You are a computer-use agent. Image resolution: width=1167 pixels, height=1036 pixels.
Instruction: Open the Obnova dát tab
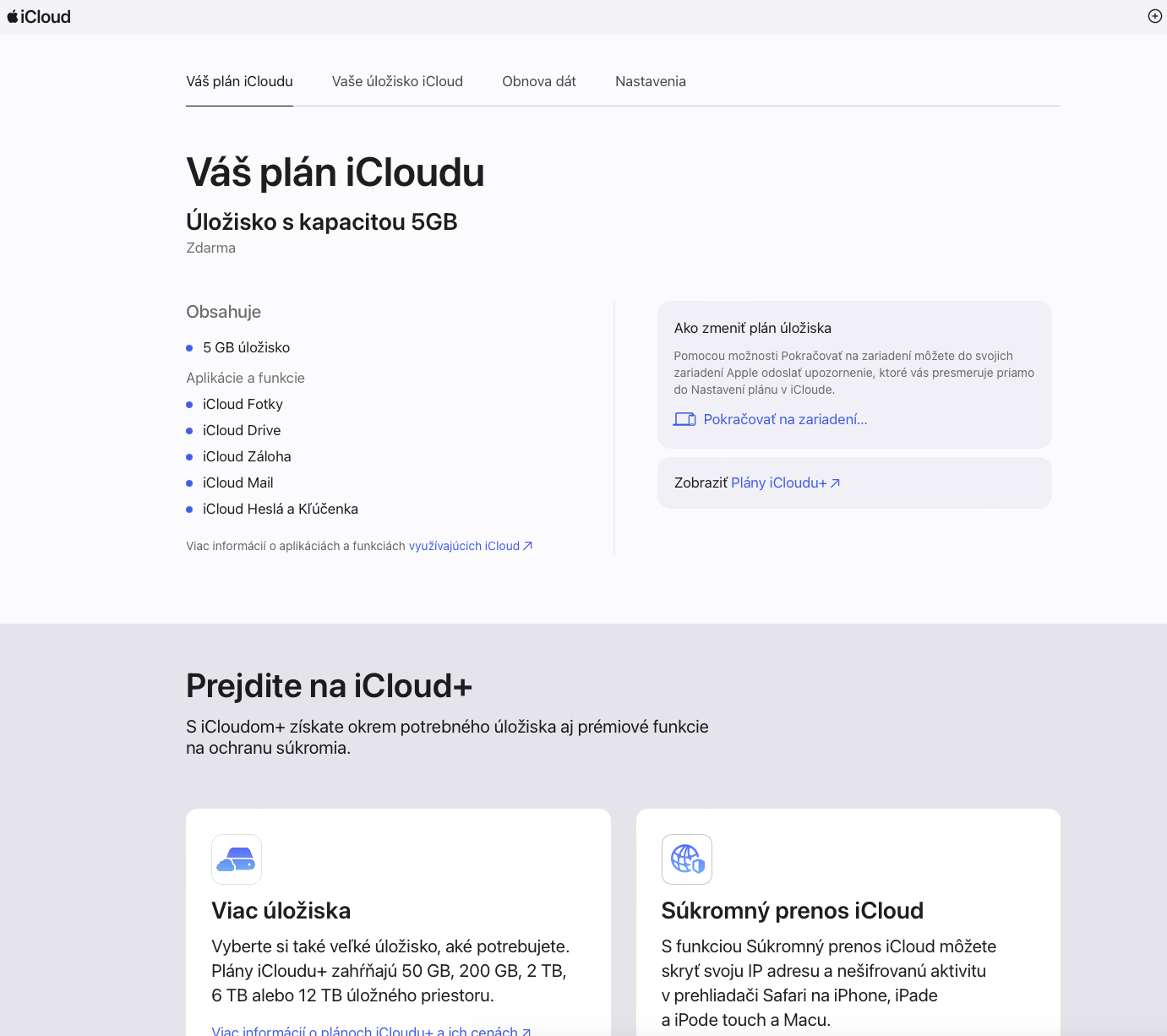click(x=539, y=81)
